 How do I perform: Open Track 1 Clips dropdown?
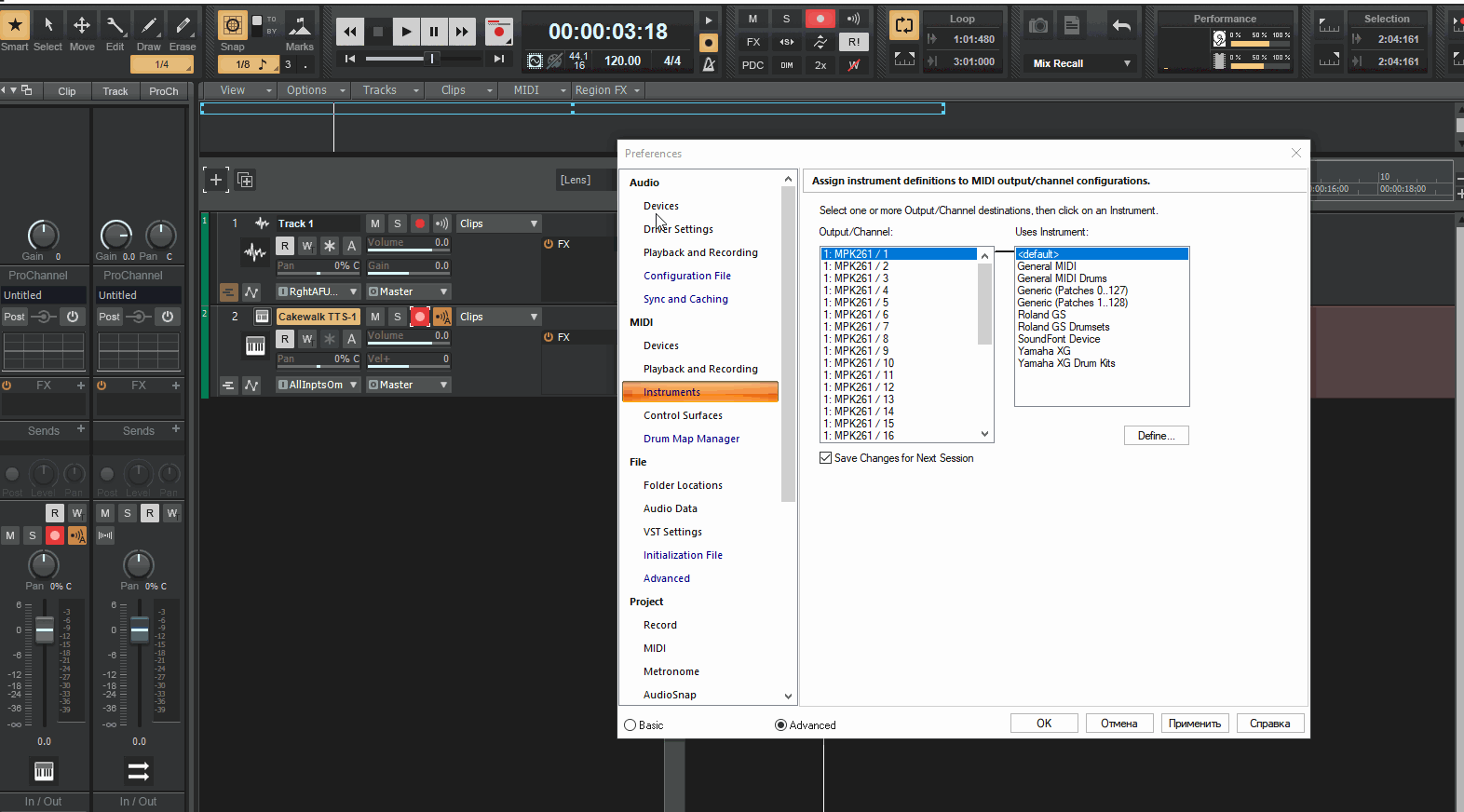click(x=498, y=223)
